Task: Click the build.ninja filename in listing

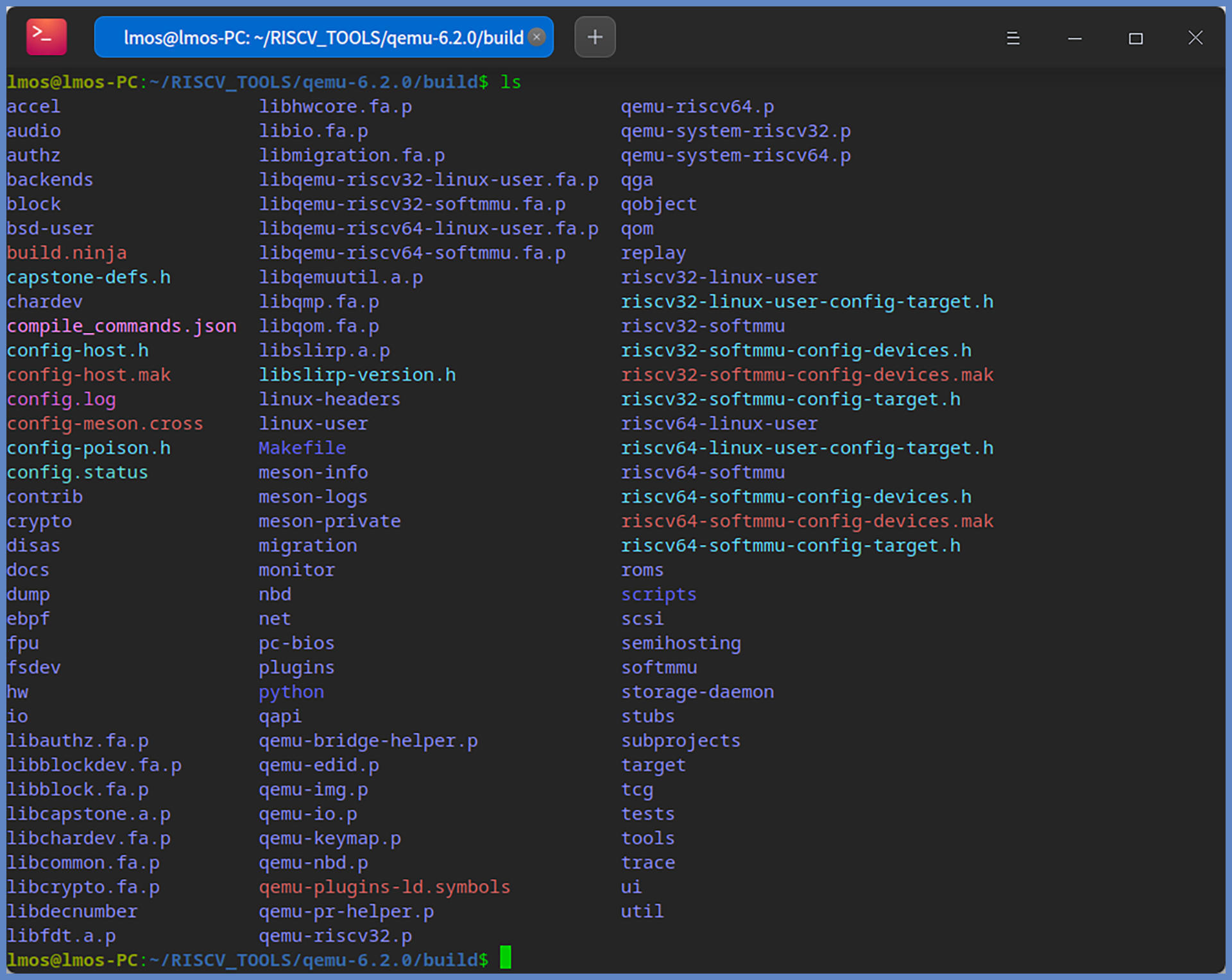Action: 67,253
